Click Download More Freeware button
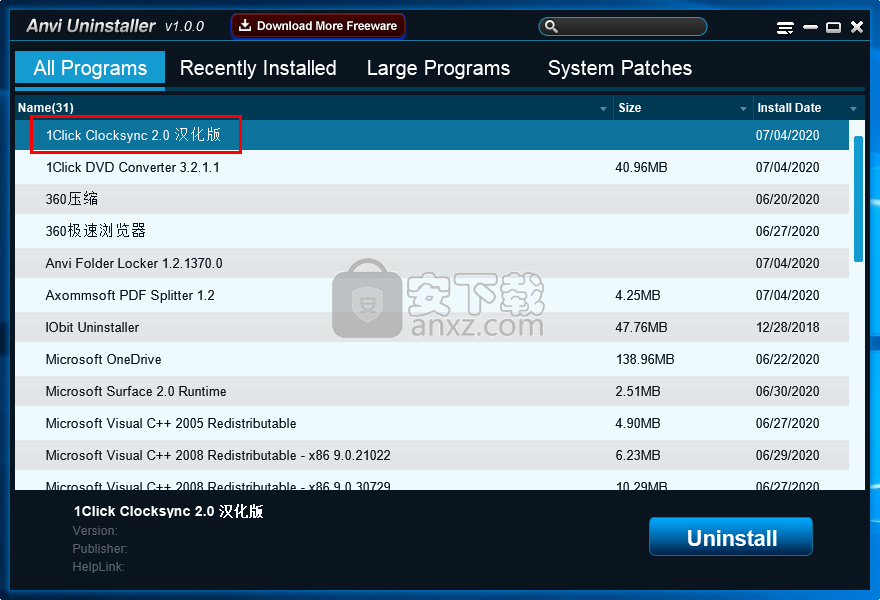 [x=318, y=26]
